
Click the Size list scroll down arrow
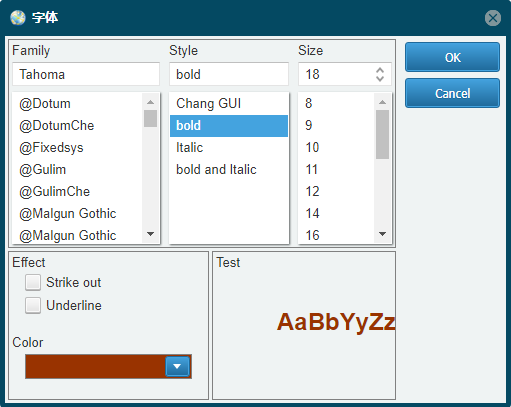(382, 234)
